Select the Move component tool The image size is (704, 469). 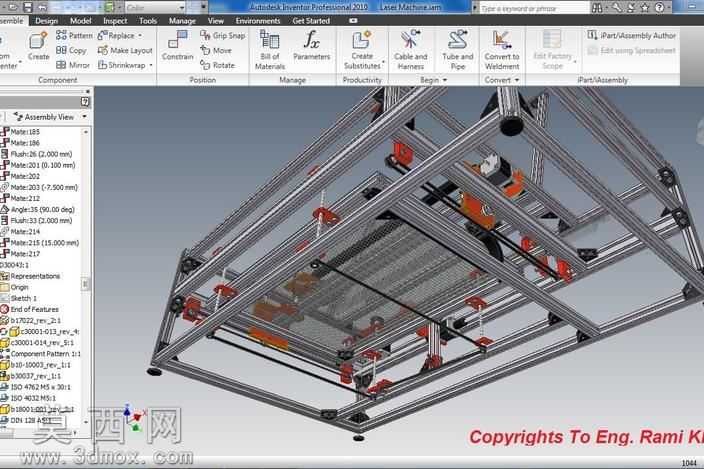point(216,50)
